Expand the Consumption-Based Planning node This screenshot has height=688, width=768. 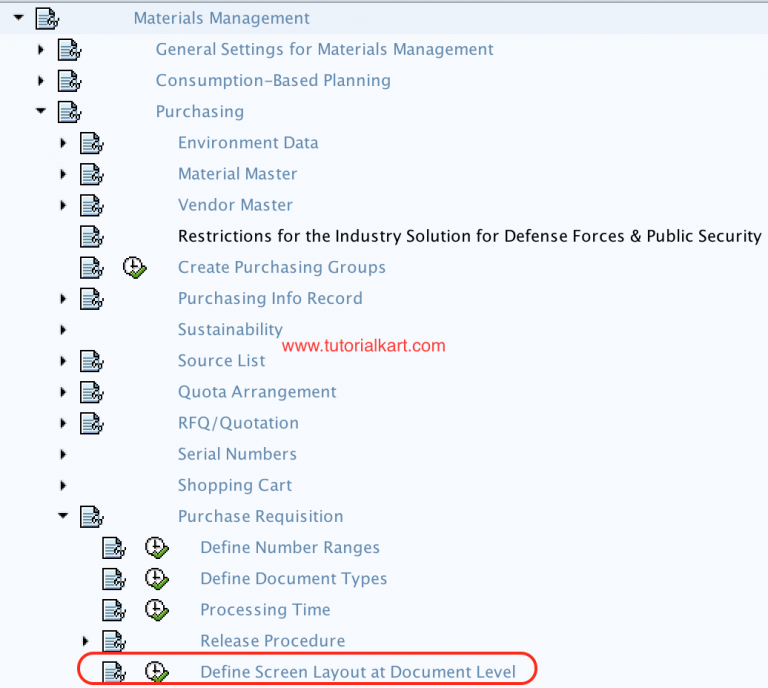[x=41, y=80]
